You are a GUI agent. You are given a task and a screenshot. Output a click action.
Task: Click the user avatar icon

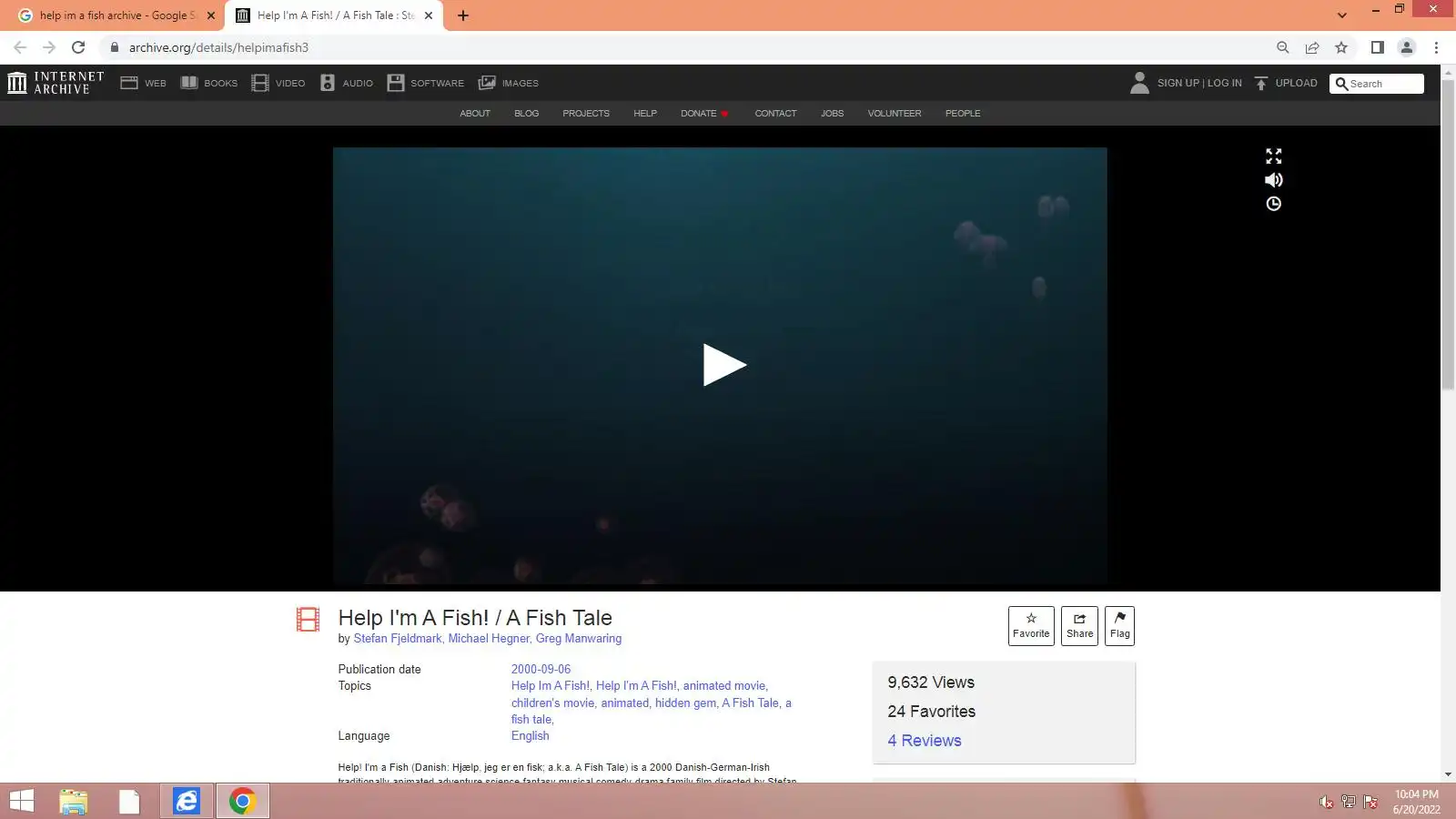pyautogui.click(x=1139, y=83)
